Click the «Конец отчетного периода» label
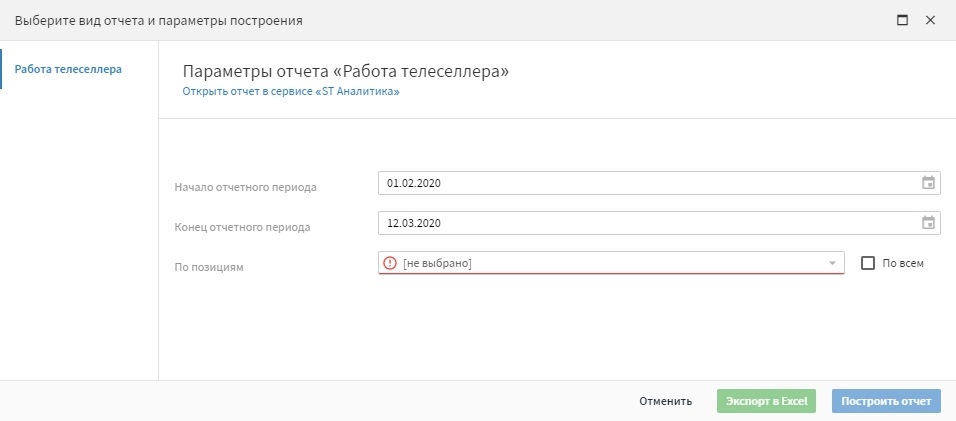 pyautogui.click(x=242, y=227)
